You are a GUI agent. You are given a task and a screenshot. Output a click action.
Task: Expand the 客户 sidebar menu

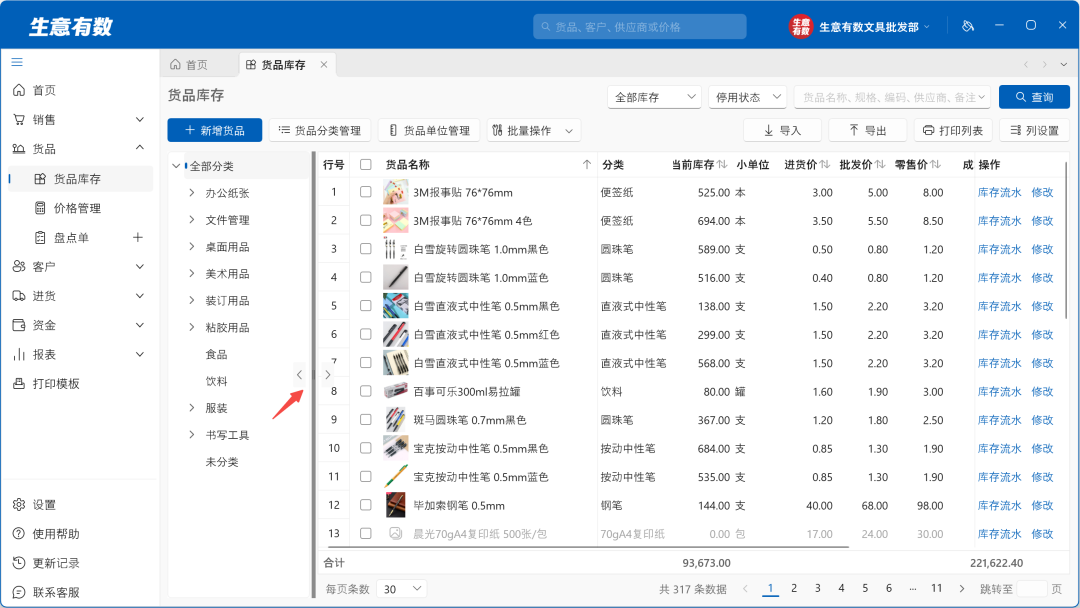click(x=140, y=266)
